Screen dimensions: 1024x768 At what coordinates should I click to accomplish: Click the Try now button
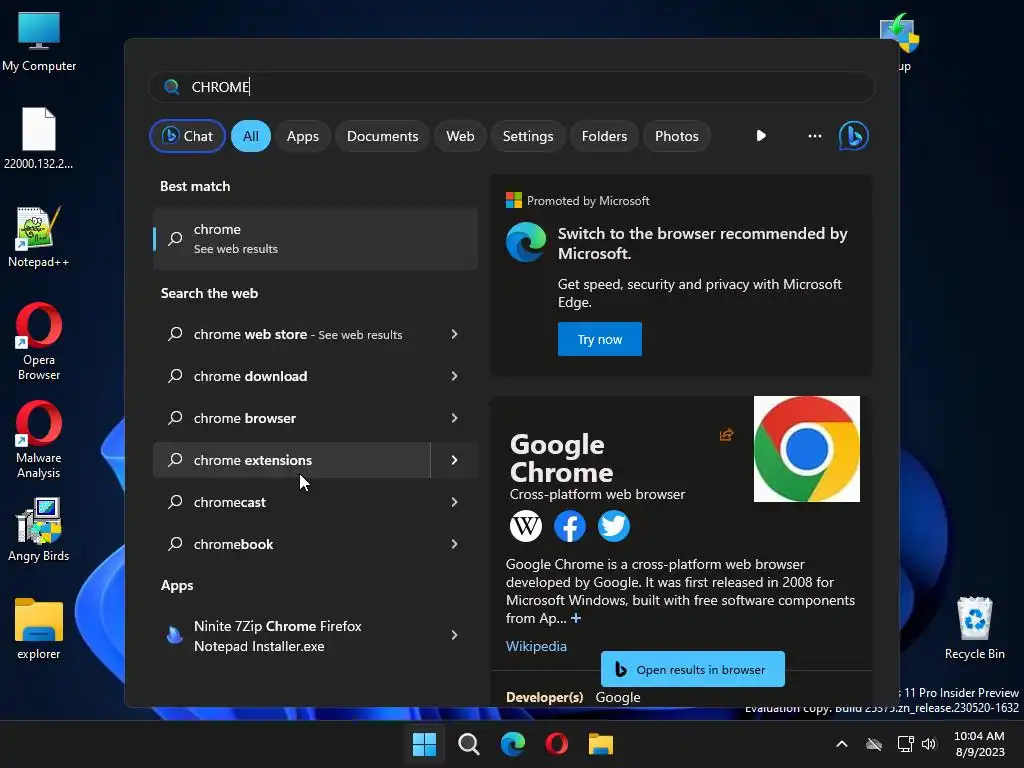(600, 339)
